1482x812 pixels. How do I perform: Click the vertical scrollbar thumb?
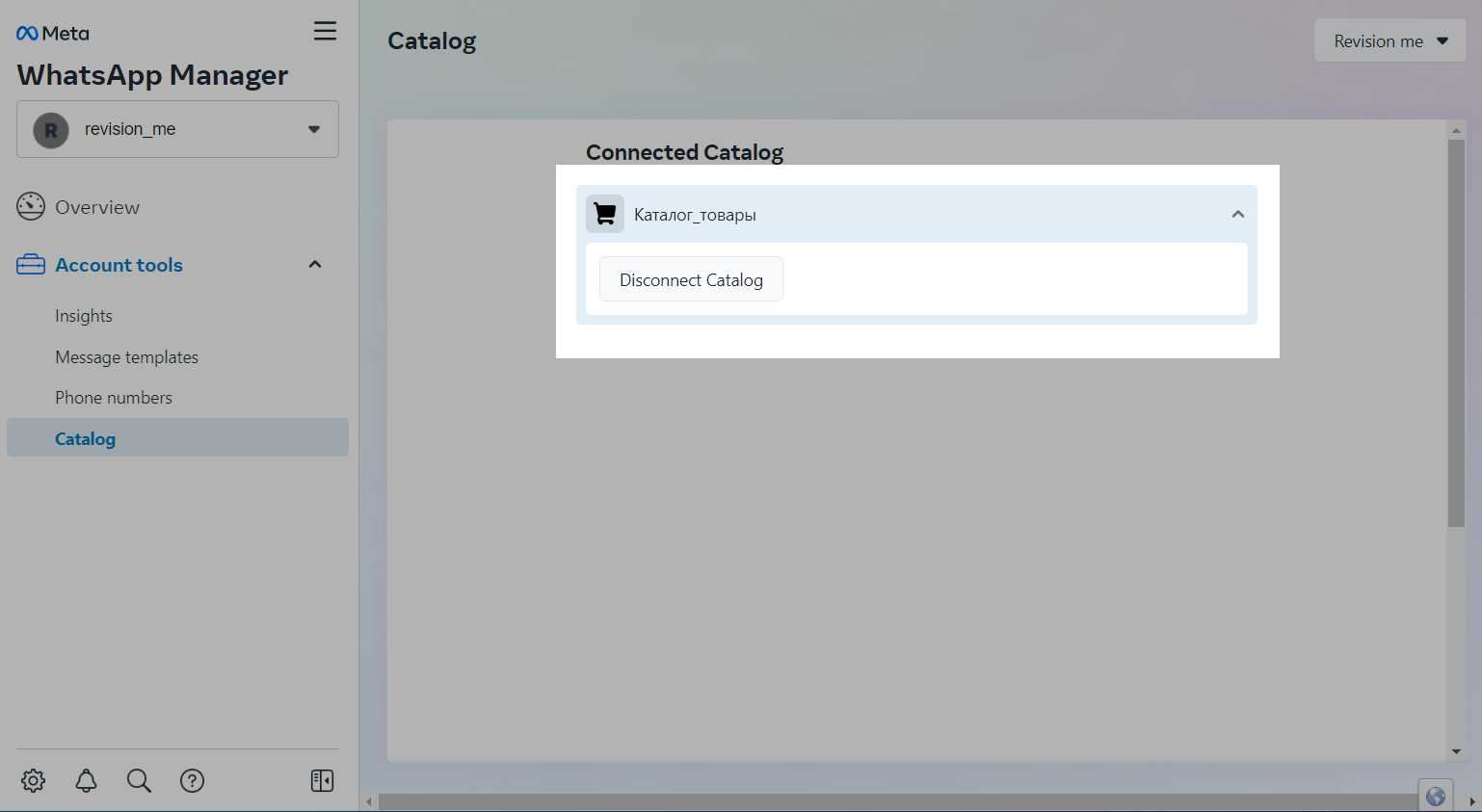pyautogui.click(x=1456, y=333)
